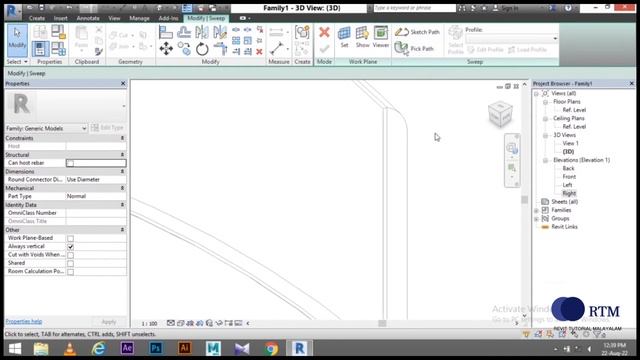Enable the Shared checkbox
The height and width of the screenshot is (360, 640).
coord(71,263)
